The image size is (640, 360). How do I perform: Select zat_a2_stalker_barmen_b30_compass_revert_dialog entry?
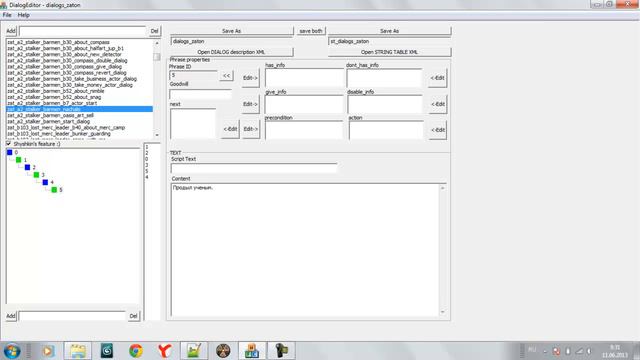[x=67, y=73]
